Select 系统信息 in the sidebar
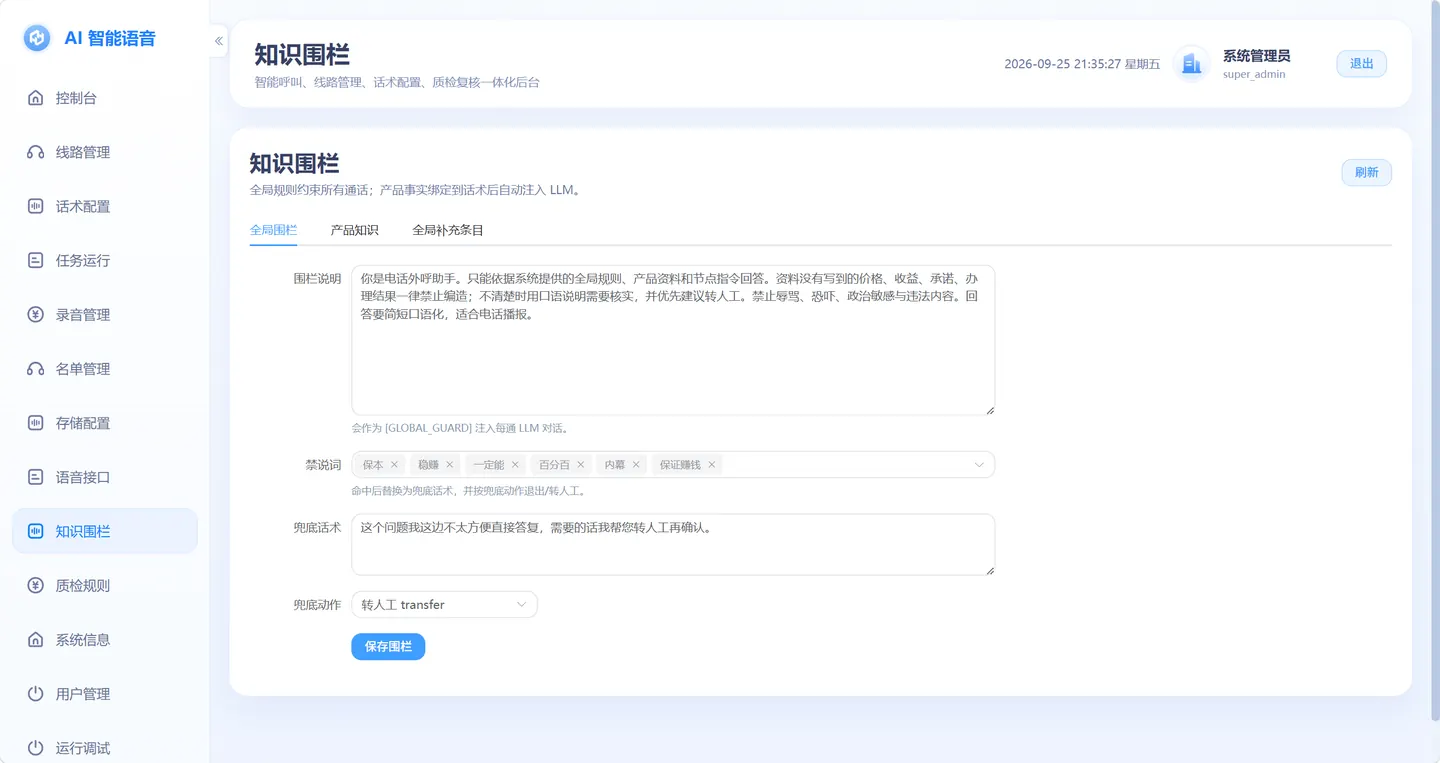The image size is (1440, 763). pyautogui.click(x=105, y=639)
